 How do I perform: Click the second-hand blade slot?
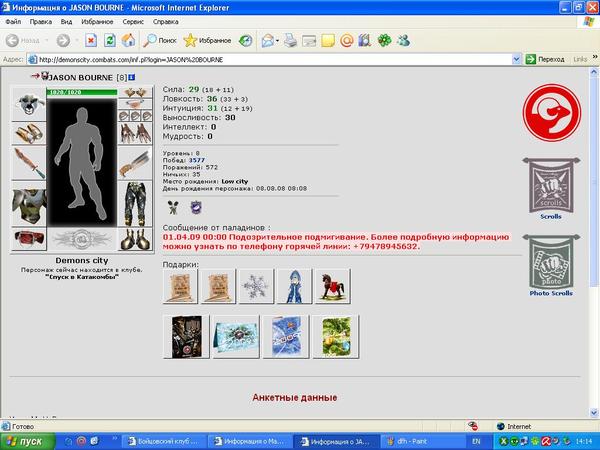tap(135, 163)
